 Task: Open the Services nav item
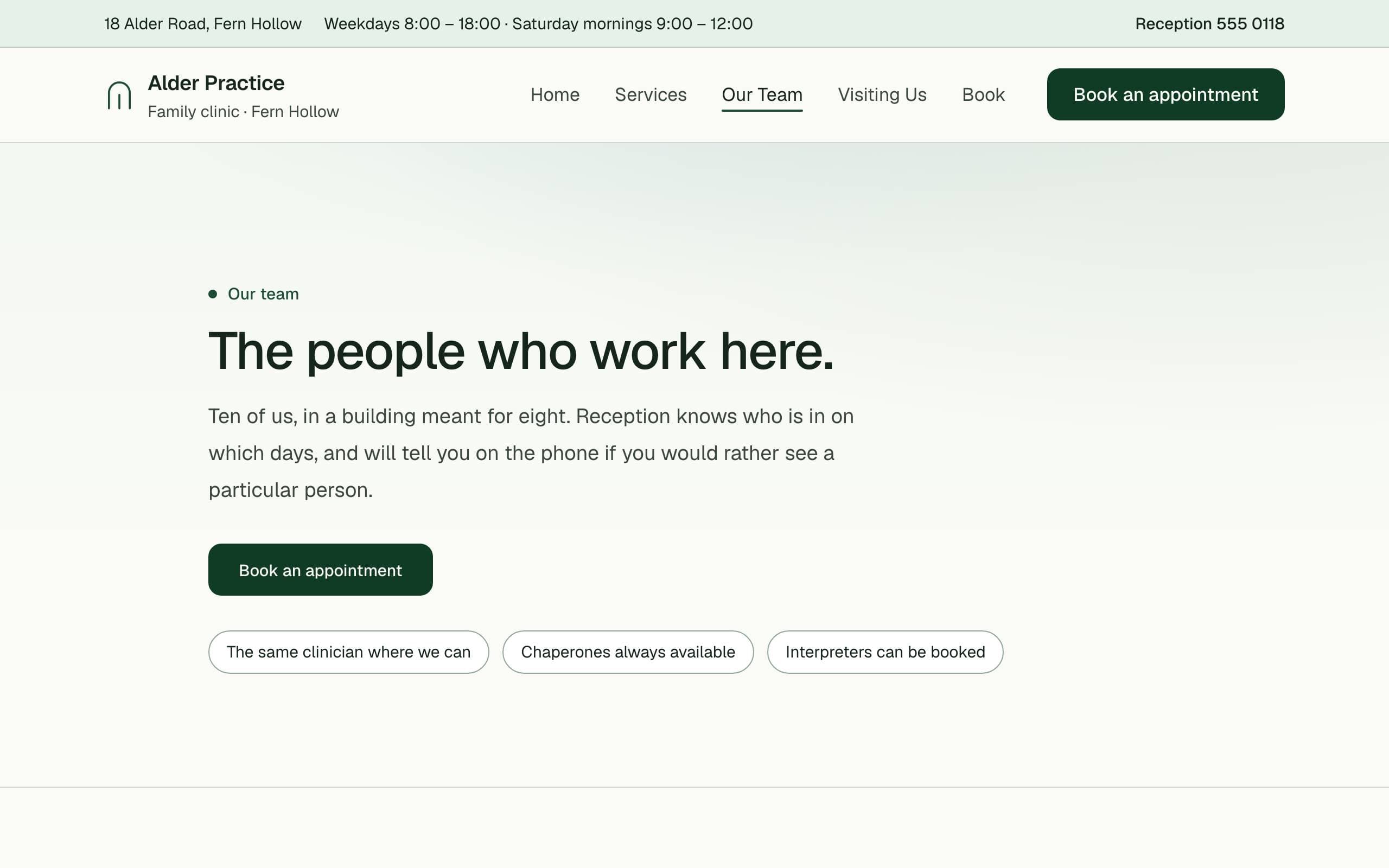point(651,95)
